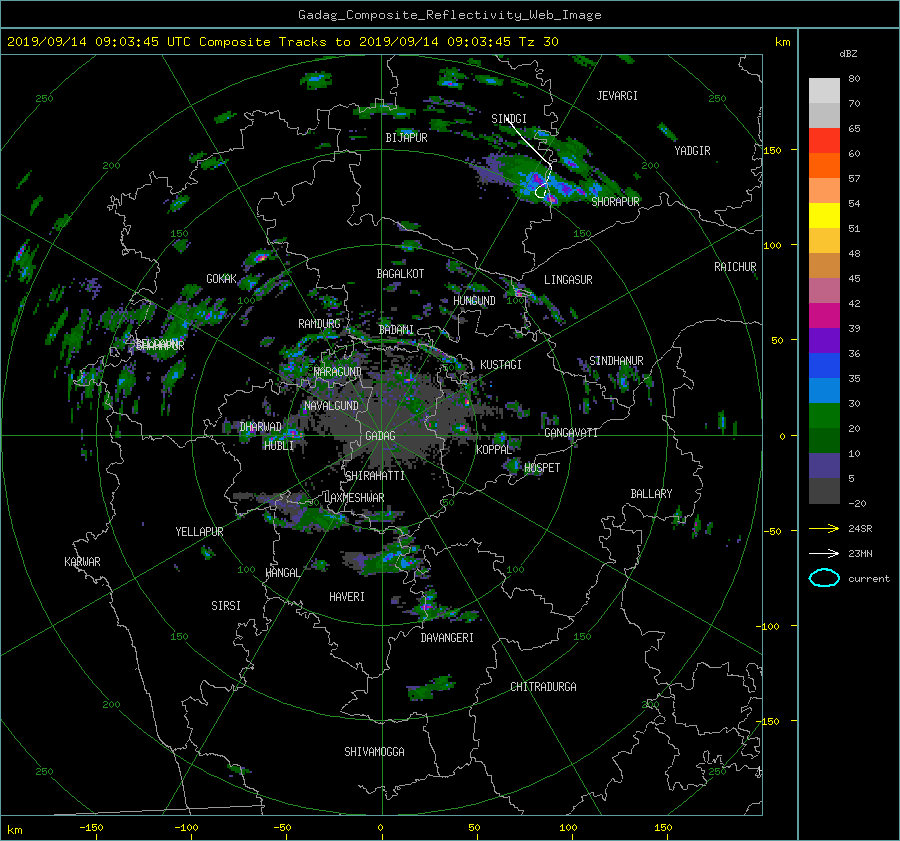Click the HUNGUND town label
The width and height of the screenshot is (900, 841).
click(474, 301)
